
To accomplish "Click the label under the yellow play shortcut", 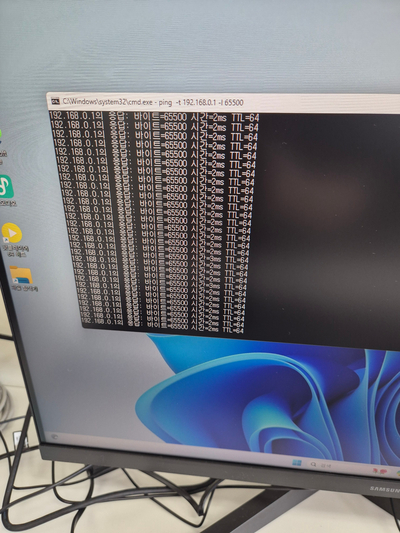I will 16,251.
